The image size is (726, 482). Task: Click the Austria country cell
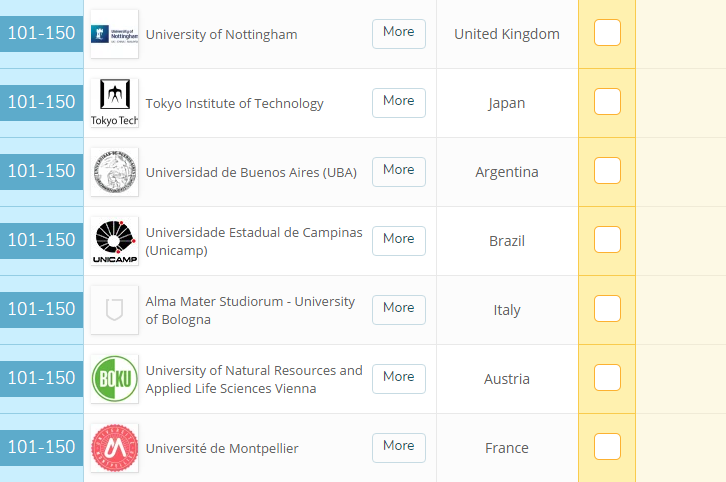[x=506, y=379]
